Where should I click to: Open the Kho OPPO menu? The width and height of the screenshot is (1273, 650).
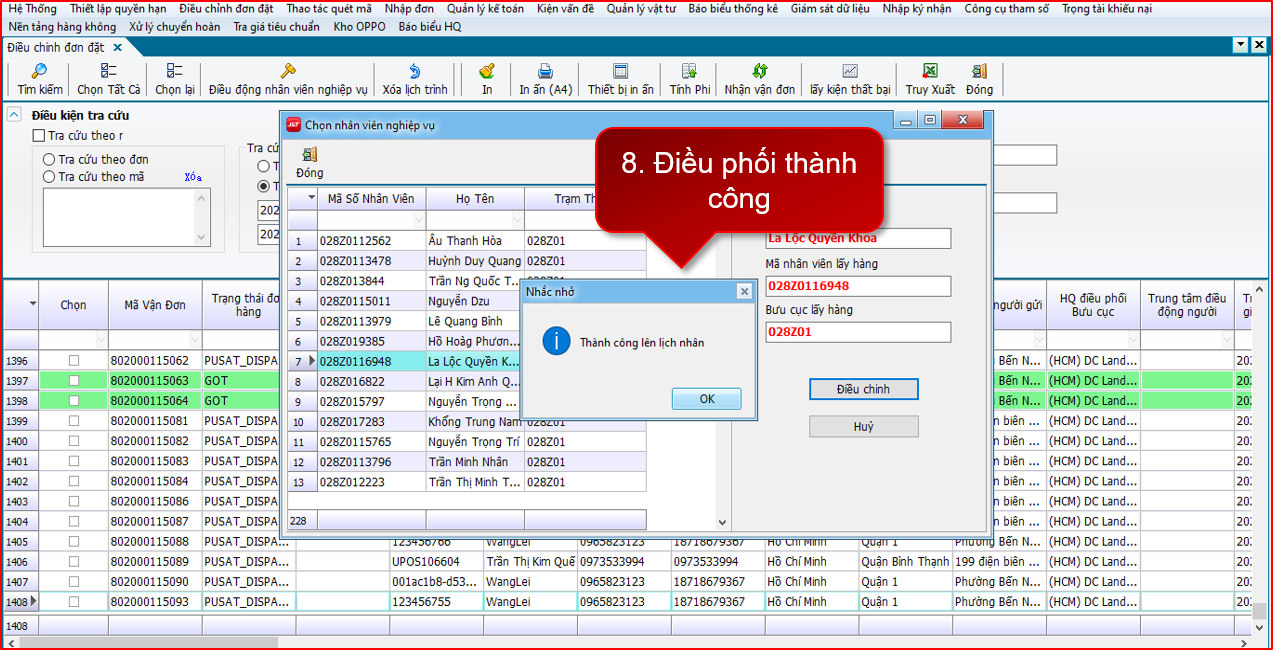click(x=359, y=27)
